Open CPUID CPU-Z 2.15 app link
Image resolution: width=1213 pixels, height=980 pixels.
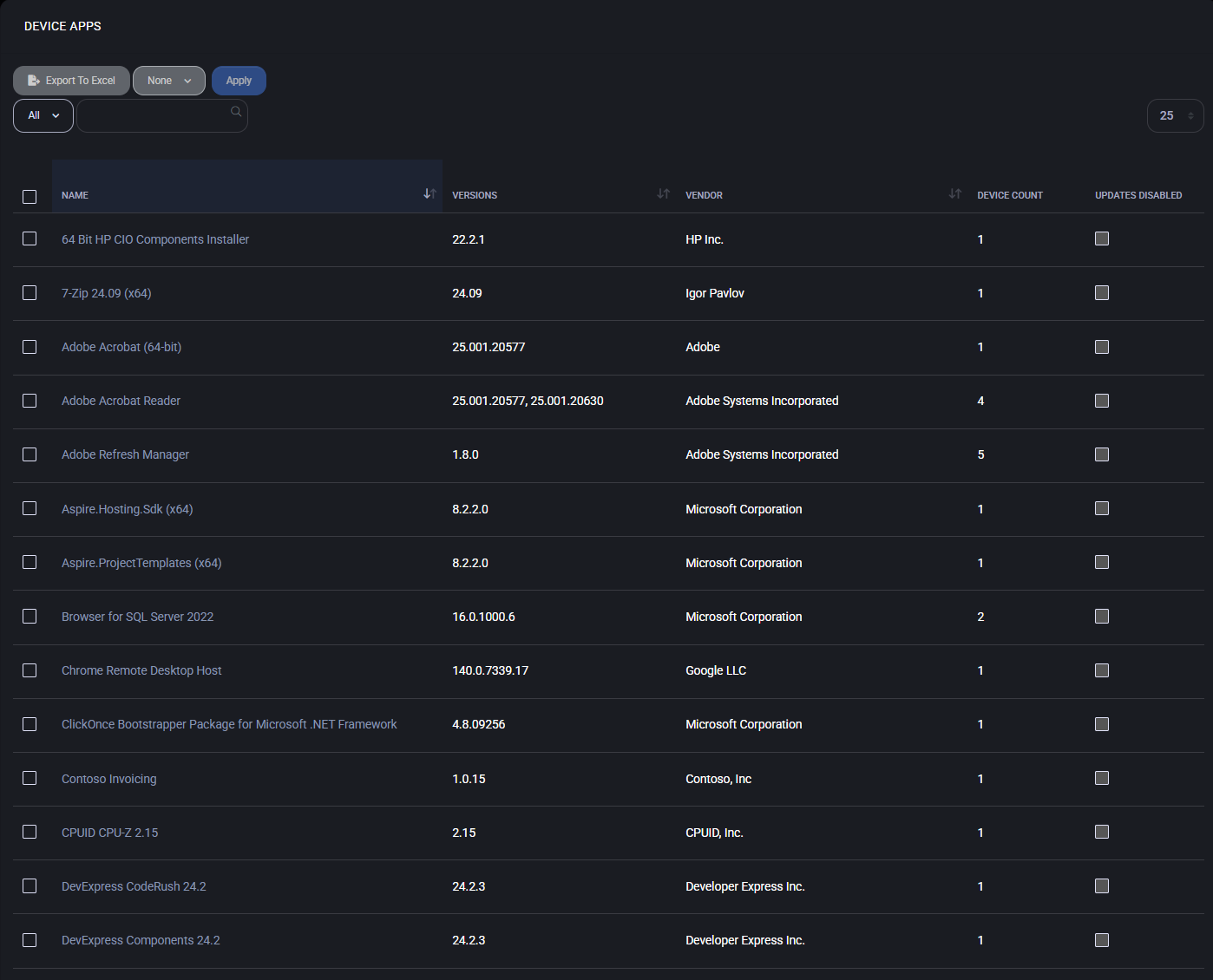point(110,833)
